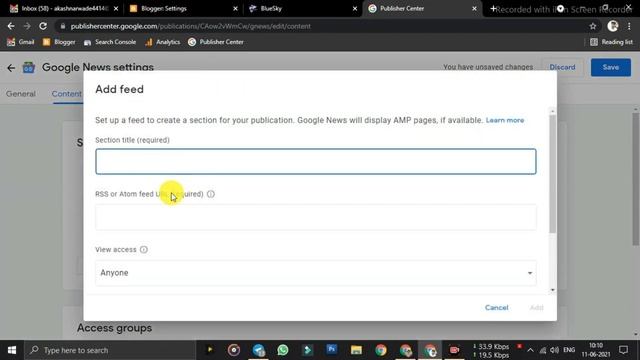This screenshot has height=360, width=640.
Task: Click the volume icon in system tray
Action: tap(554, 350)
